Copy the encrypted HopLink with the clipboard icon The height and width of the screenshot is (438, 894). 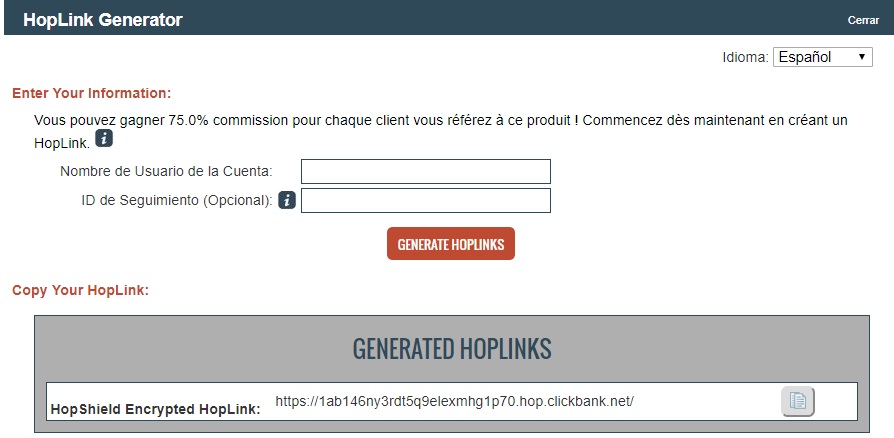tap(798, 401)
